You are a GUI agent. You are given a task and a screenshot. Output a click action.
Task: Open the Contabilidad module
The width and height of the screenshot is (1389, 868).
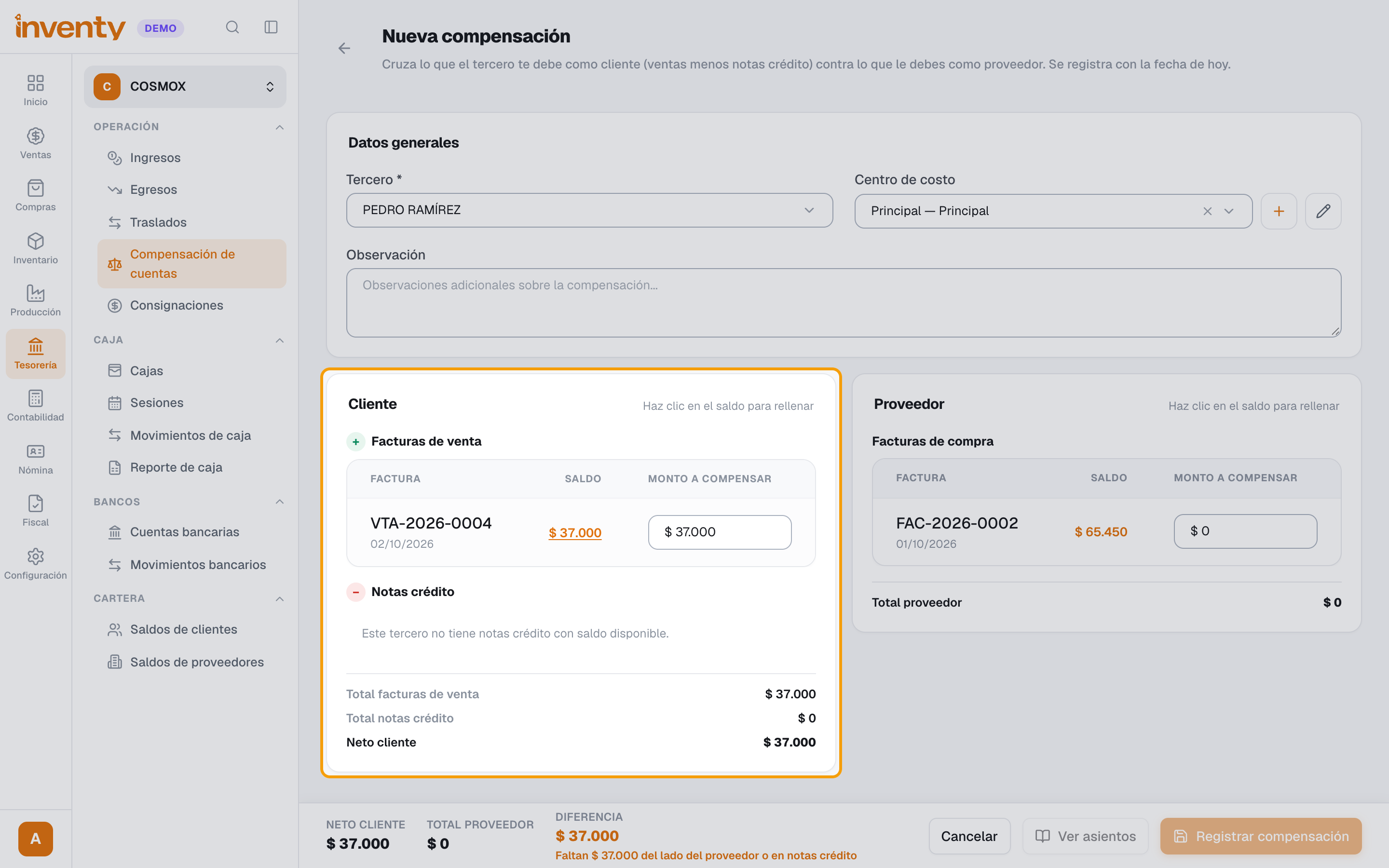36,406
